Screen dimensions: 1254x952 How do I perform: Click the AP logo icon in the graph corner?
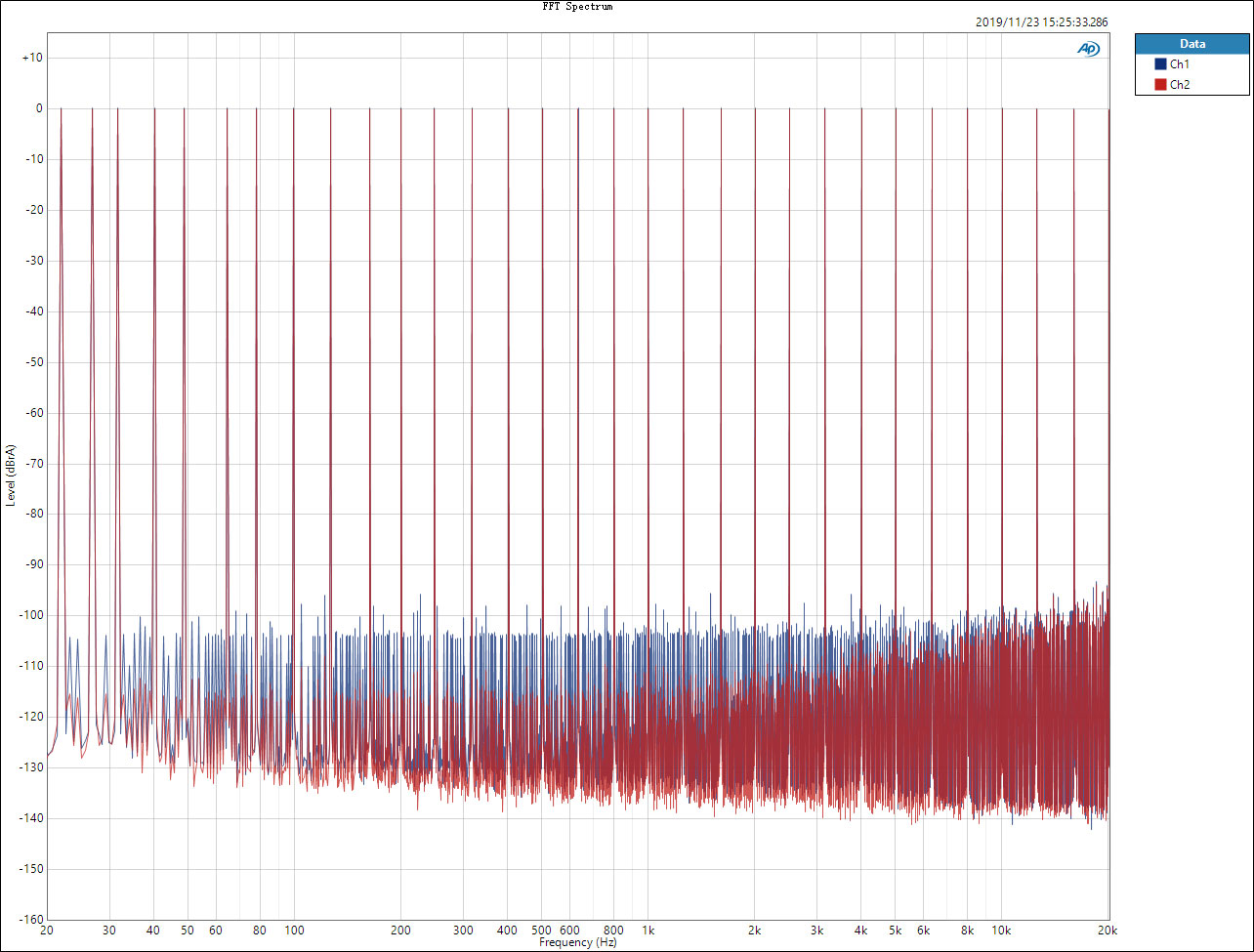pyautogui.click(x=1088, y=49)
